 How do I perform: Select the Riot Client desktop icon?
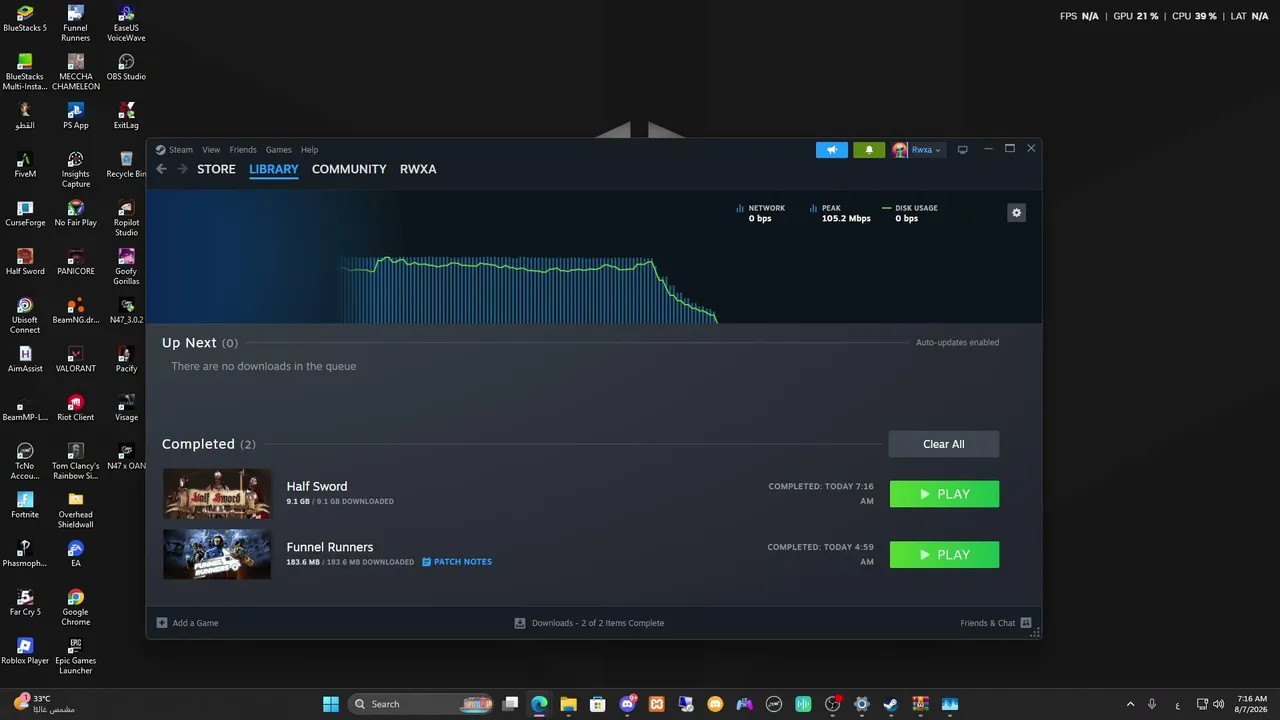[x=76, y=408]
